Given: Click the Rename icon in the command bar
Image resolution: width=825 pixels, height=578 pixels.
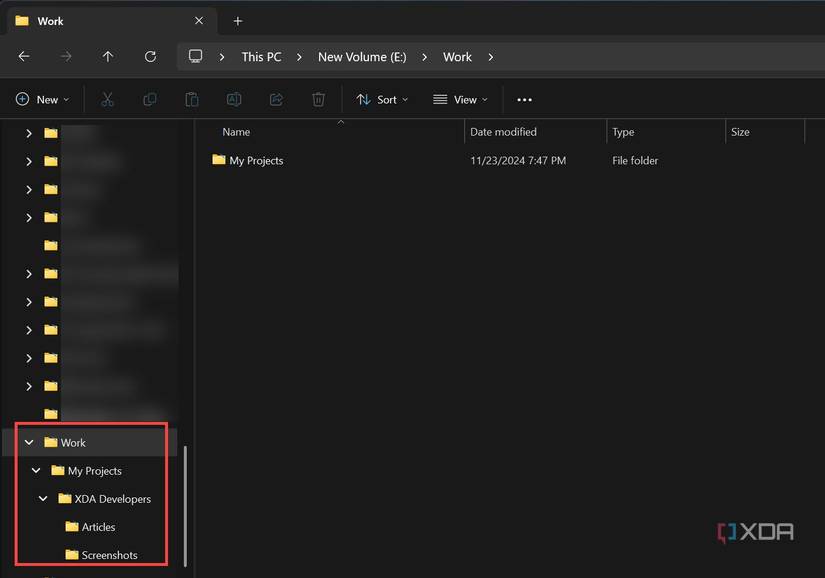Looking at the screenshot, I should tap(234, 99).
